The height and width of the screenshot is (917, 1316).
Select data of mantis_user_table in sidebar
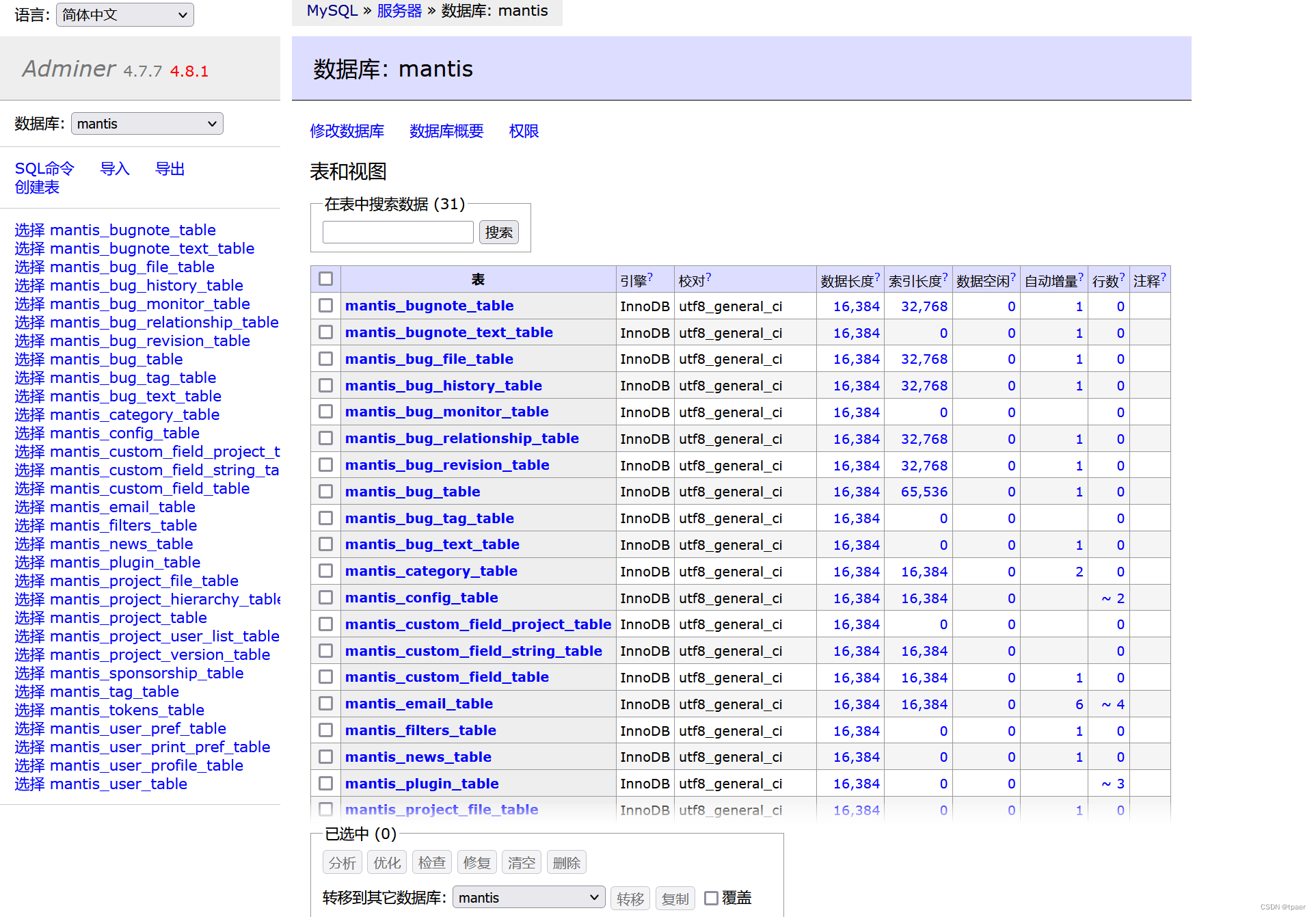tap(30, 784)
